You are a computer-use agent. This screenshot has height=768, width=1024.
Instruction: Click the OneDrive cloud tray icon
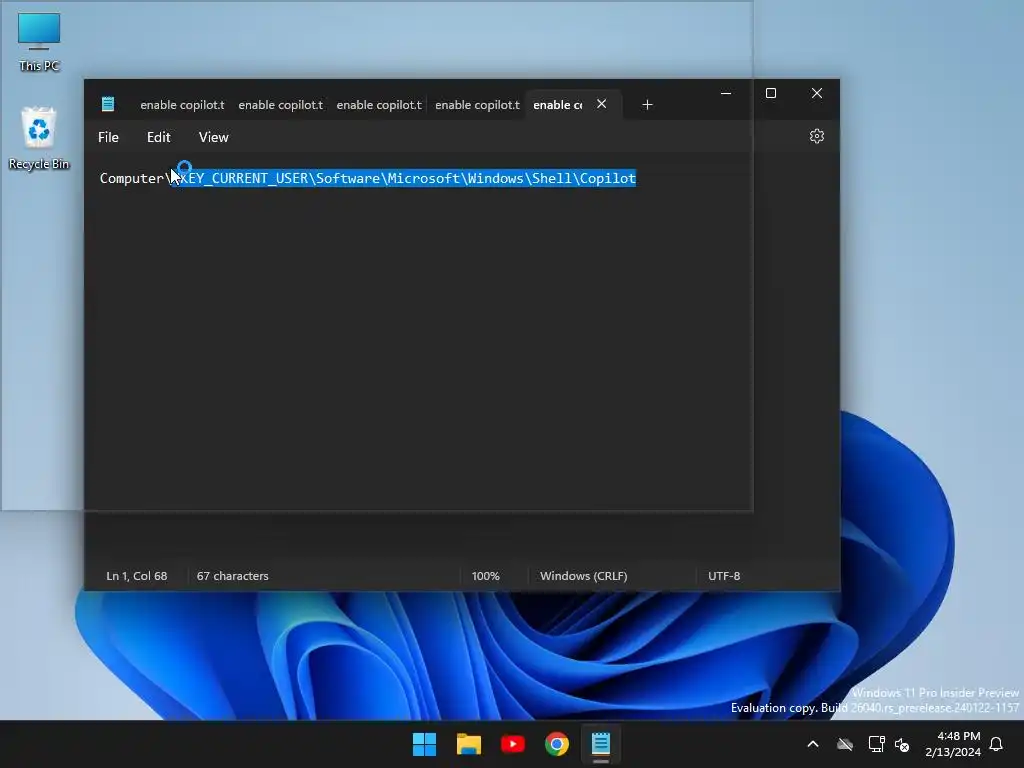coord(845,744)
